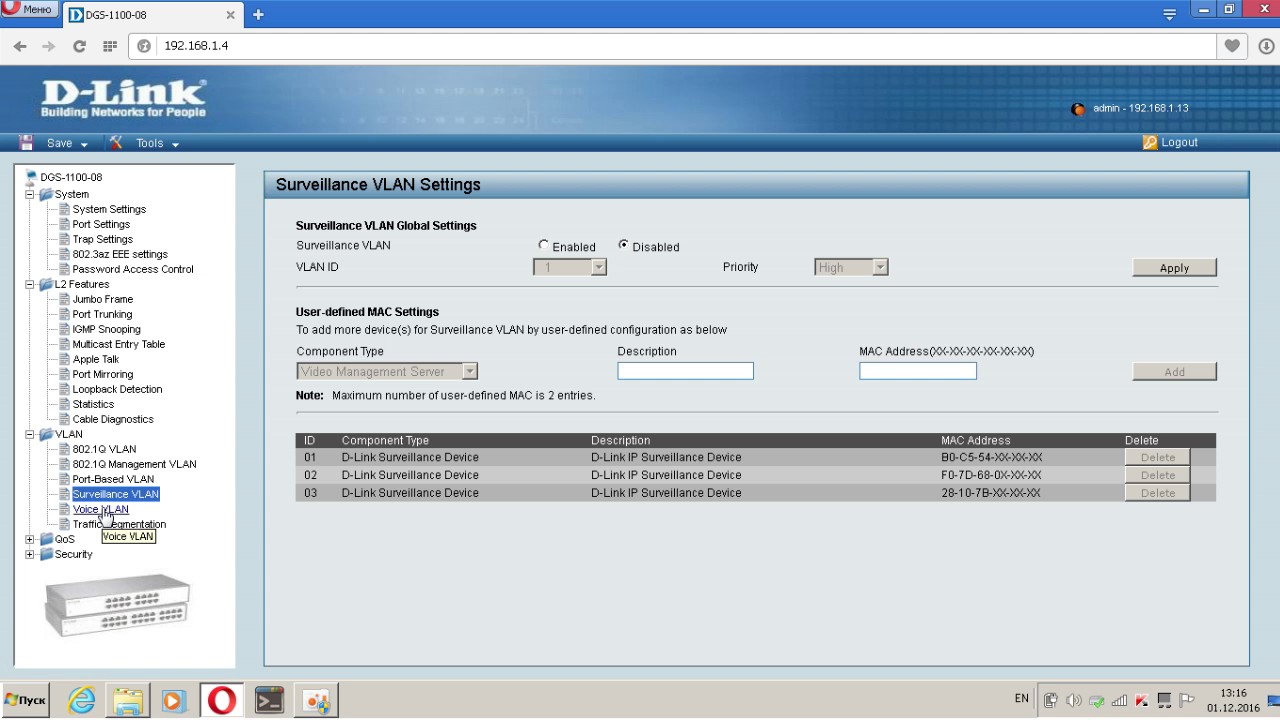Click the Tools wrench icon
This screenshot has height=720, width=1280.
coord(116,143)
